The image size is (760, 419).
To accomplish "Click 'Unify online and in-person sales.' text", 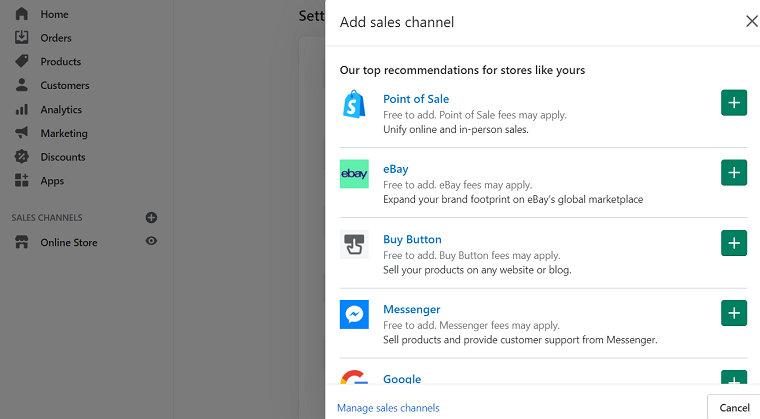I will (456, 129).
